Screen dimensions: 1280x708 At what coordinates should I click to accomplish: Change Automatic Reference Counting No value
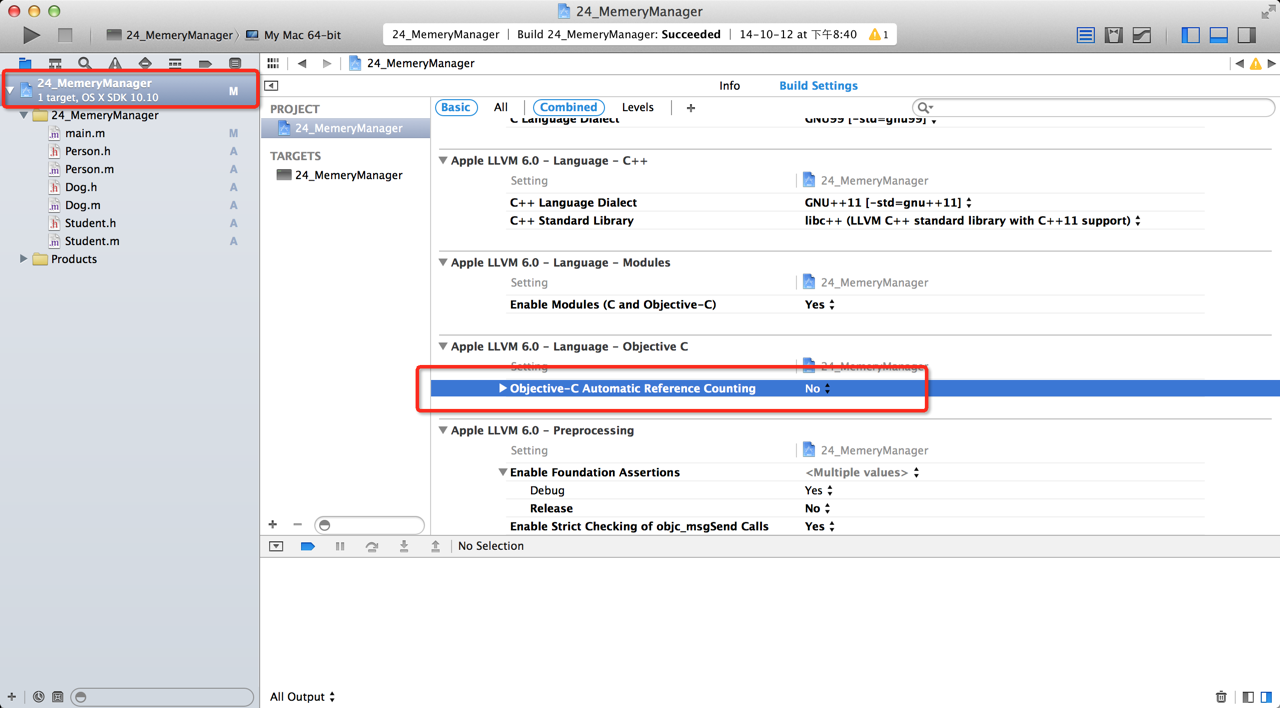818,388
